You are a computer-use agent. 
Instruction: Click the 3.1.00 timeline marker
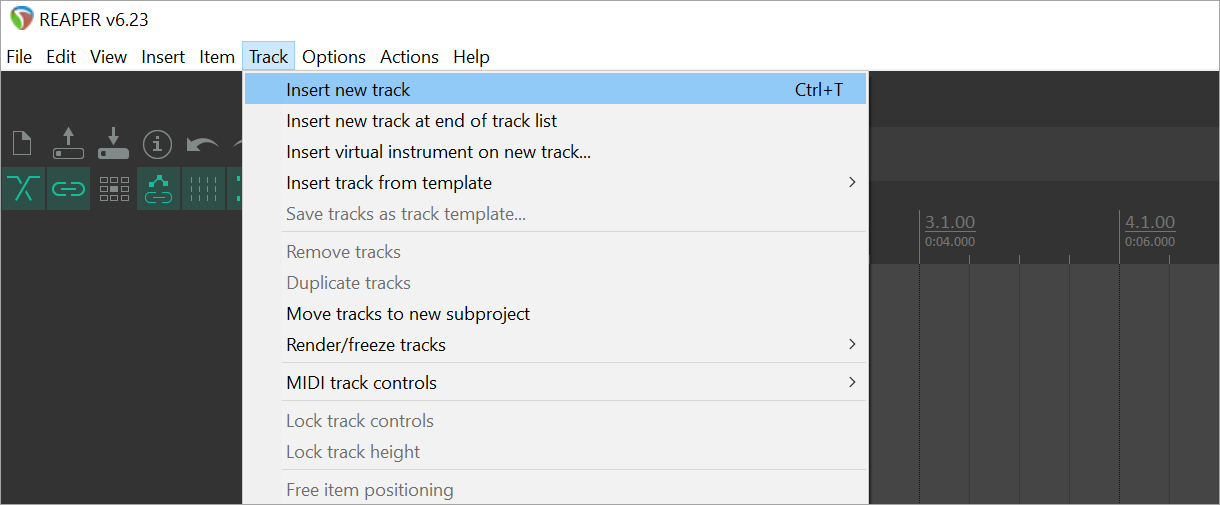(x=950, y=222)
